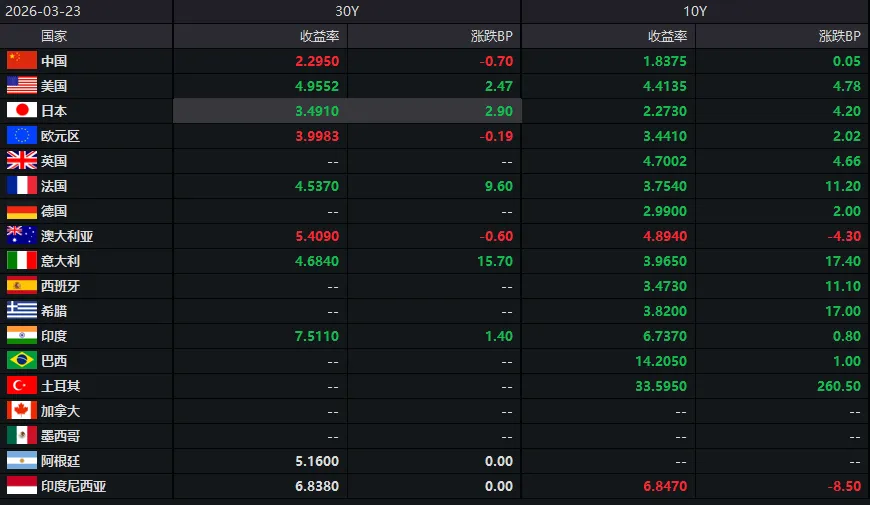This screenshot has width=870, height=505.
Task: Sort by 10Y 涨跌BP column header
Action: pos(839,36)
